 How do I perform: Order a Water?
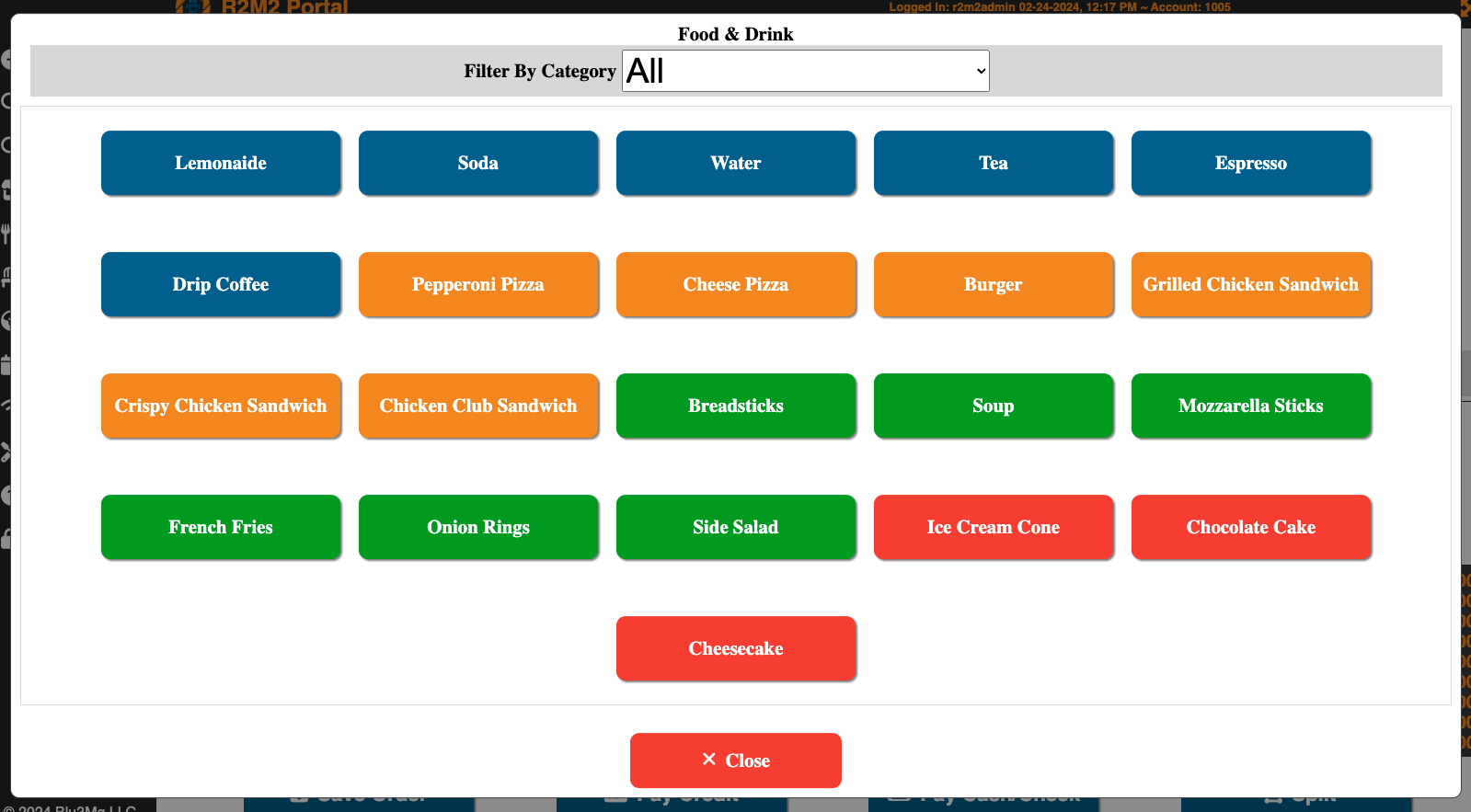(x=736, y=163)
